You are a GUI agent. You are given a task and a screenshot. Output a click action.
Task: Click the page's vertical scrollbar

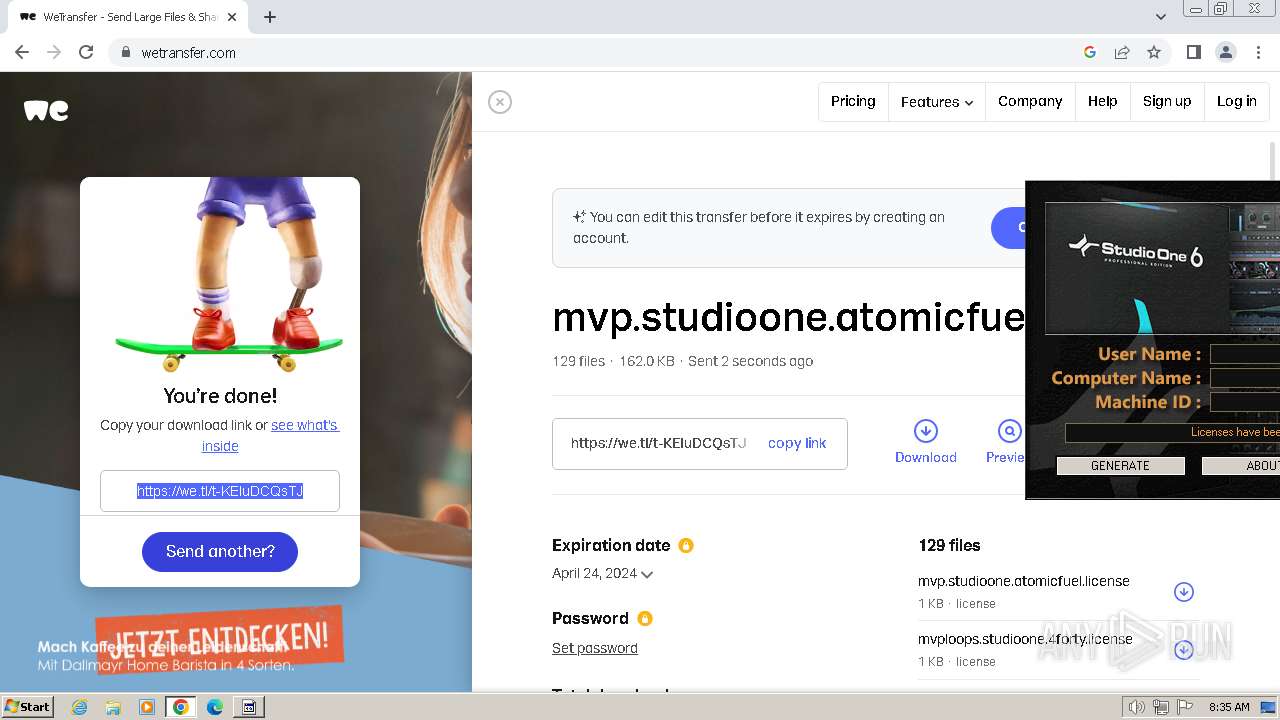click(x=1273, y=160)
